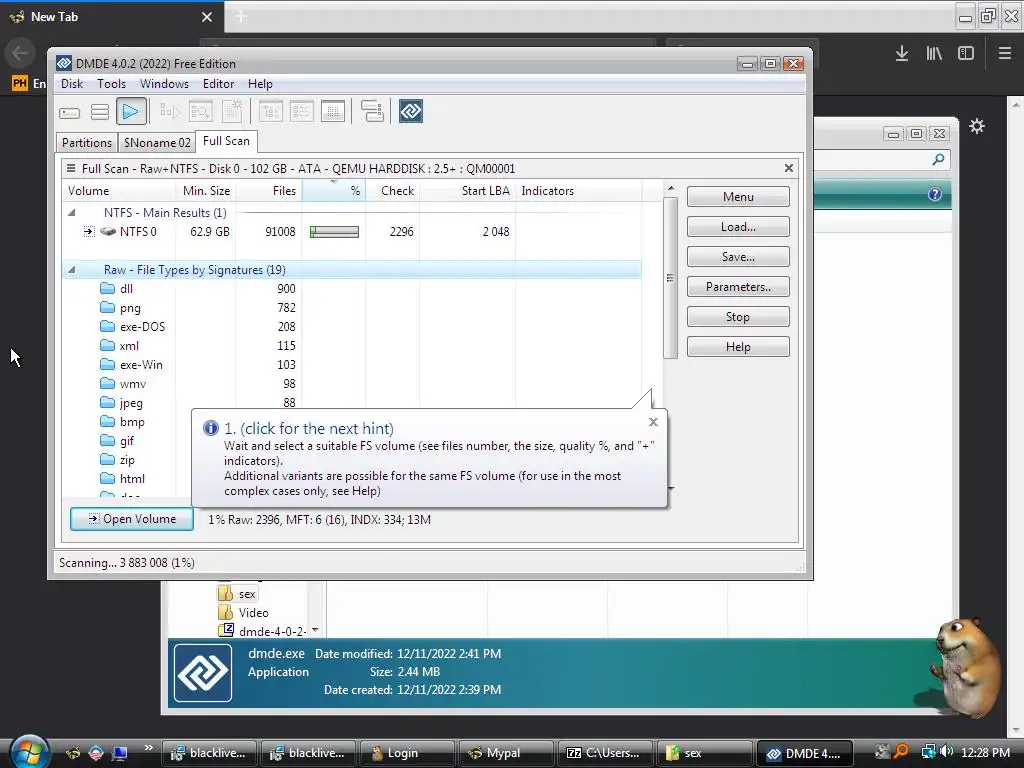Open the Parameters.. button
1024x768 pixels.
click(738, 287)
